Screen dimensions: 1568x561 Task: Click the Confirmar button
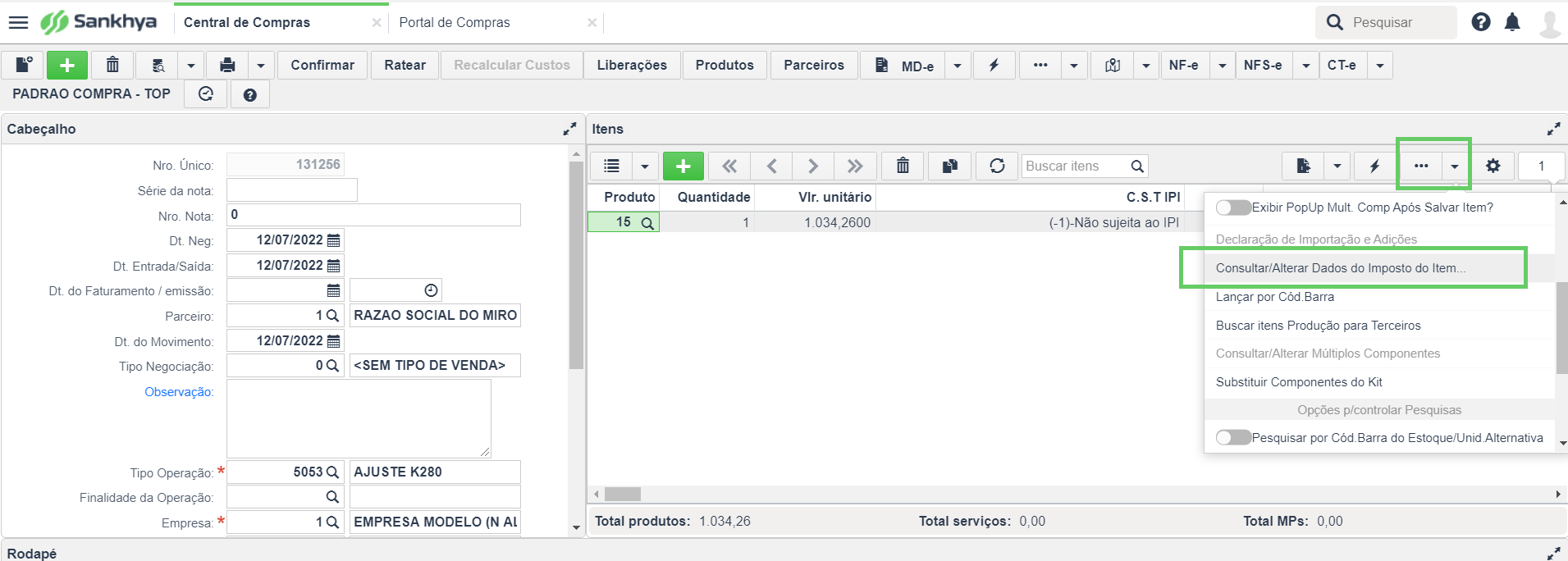tap(322, 65)
